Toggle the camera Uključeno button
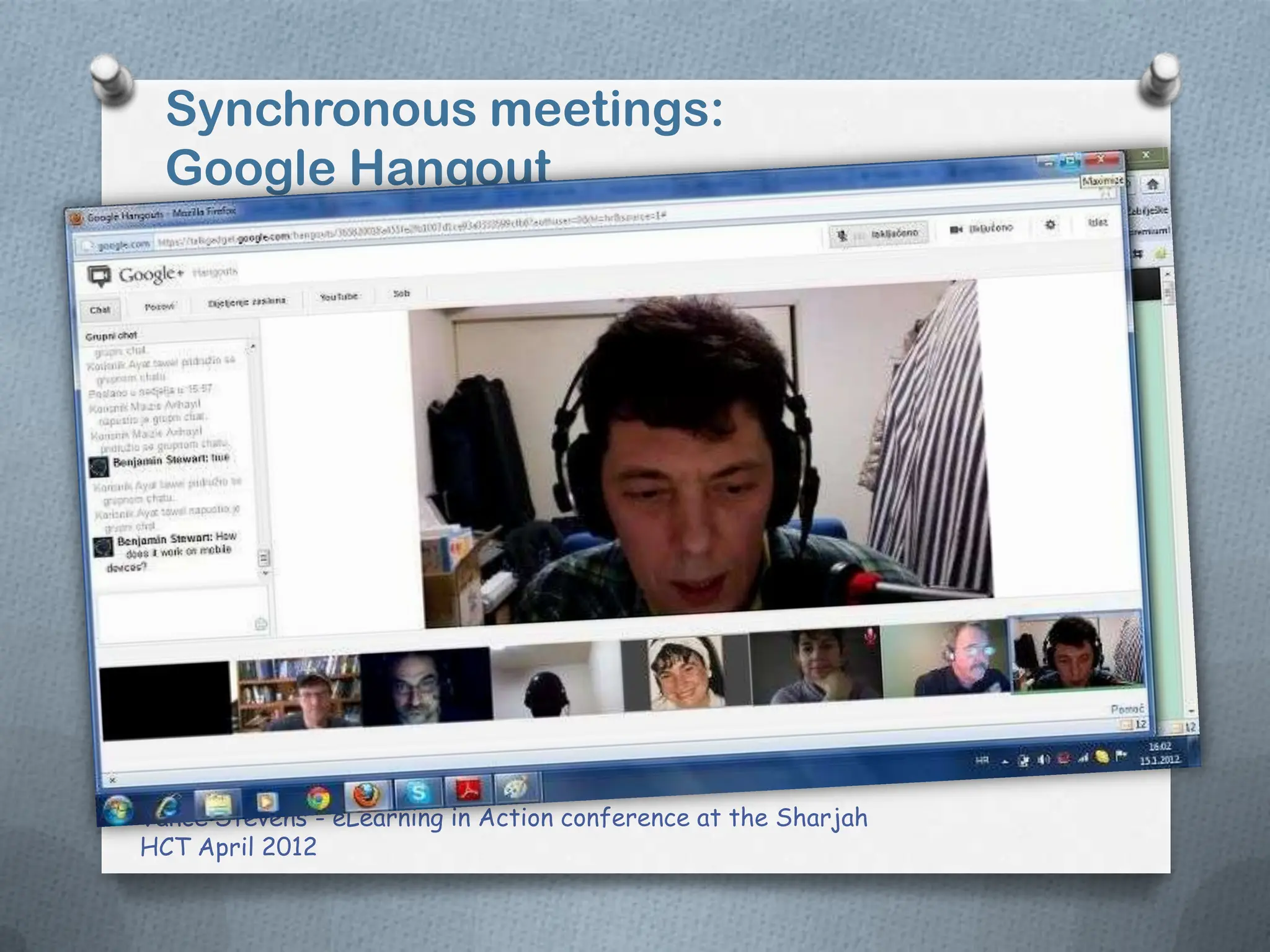This screenshot has height=952, width=1270. pyautogui.click(x=981, y=228)
